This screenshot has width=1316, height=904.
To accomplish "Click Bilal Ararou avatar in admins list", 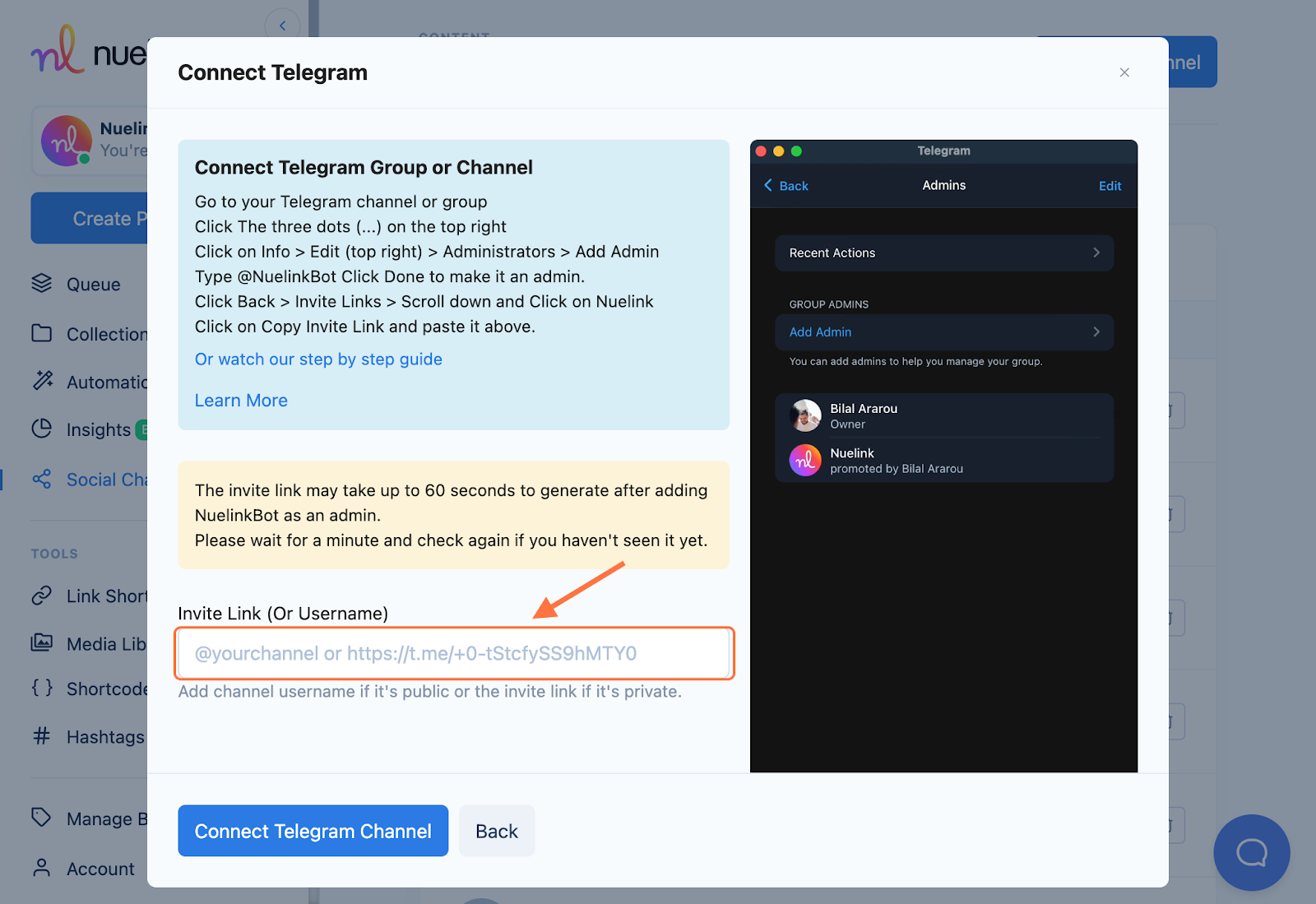I will 805,415.
